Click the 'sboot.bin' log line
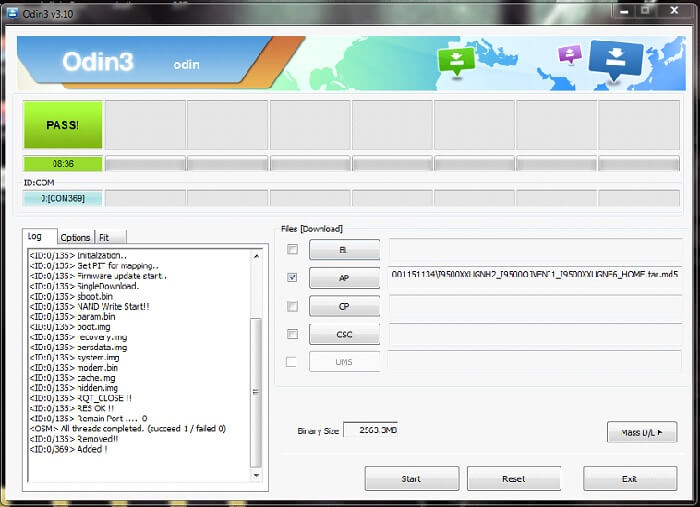 (x=71, y=296)
